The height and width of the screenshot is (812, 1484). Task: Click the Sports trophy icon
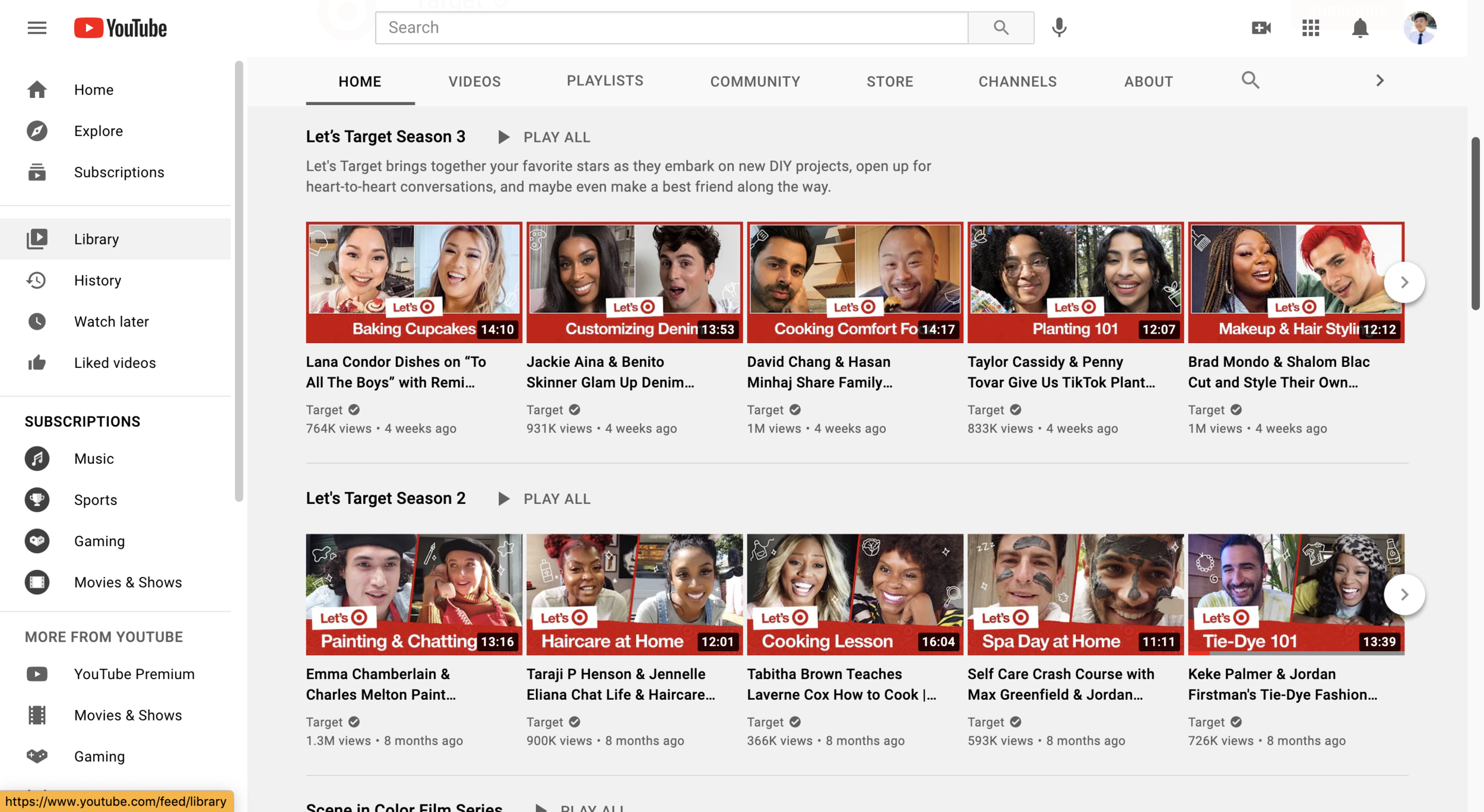click(x=37, y=500)
